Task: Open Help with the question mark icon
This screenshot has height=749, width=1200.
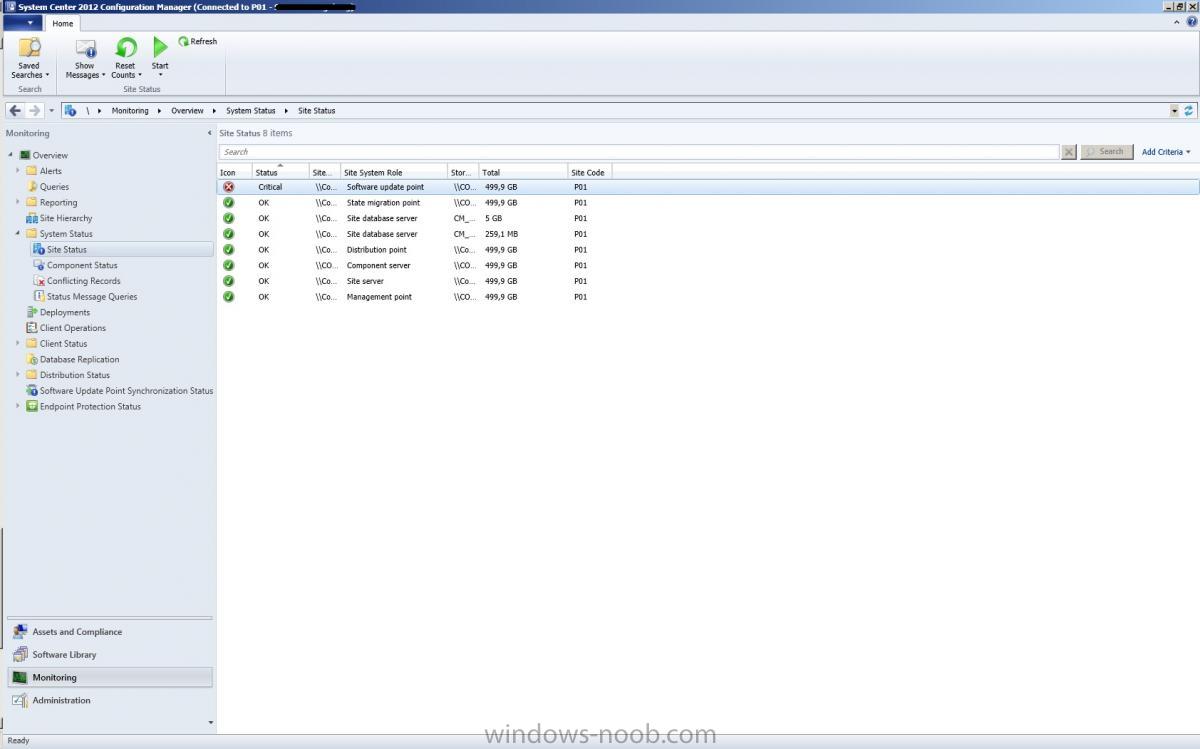Action: [1190, 22]
